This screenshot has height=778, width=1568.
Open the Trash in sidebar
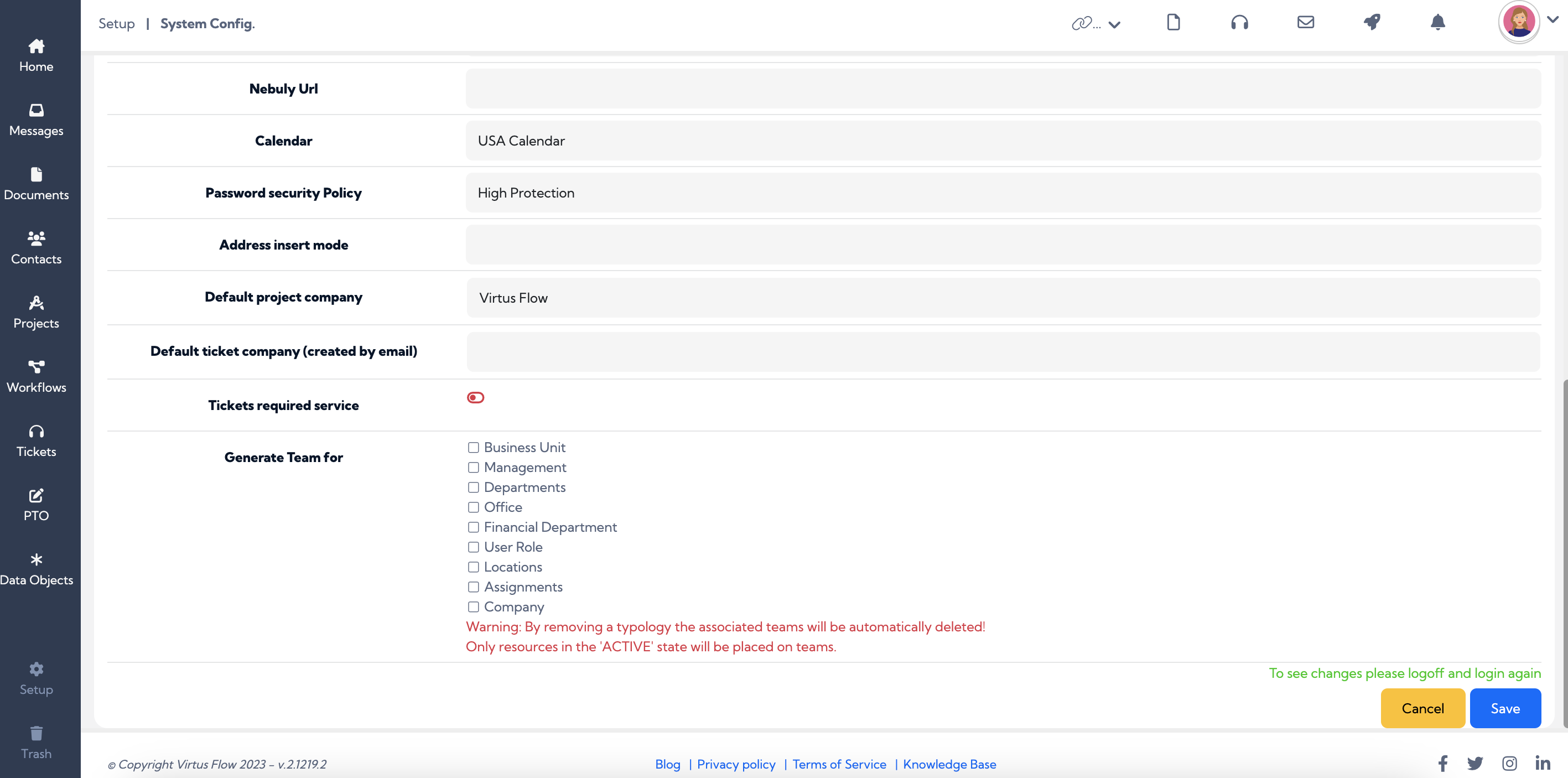[37, 742]
